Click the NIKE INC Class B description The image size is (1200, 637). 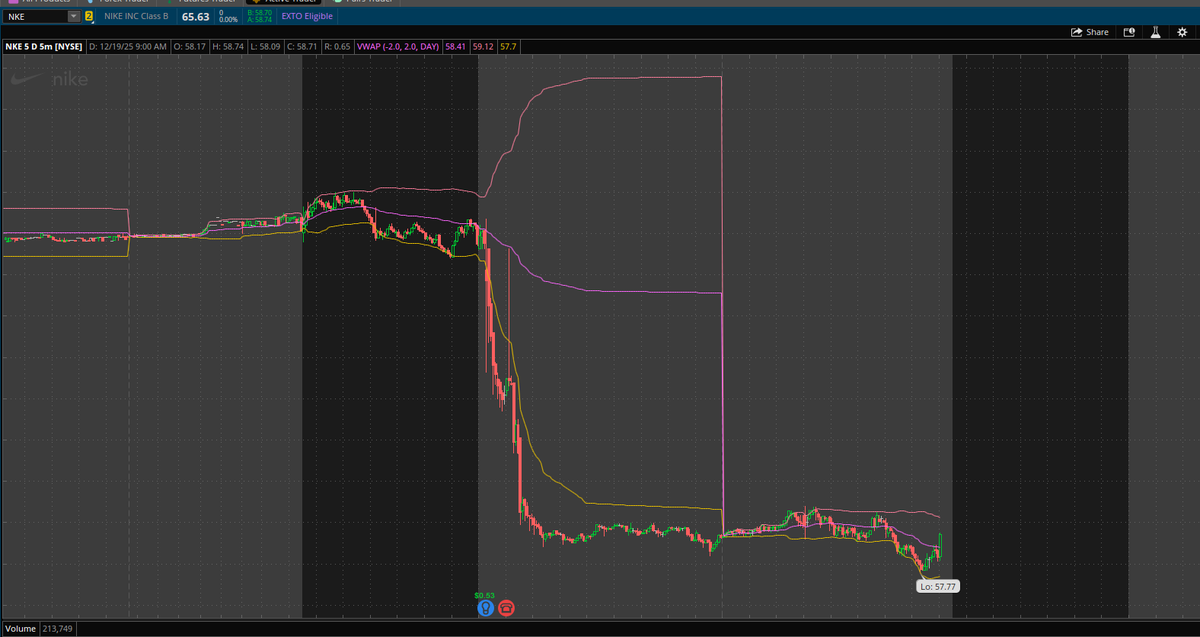136,17
